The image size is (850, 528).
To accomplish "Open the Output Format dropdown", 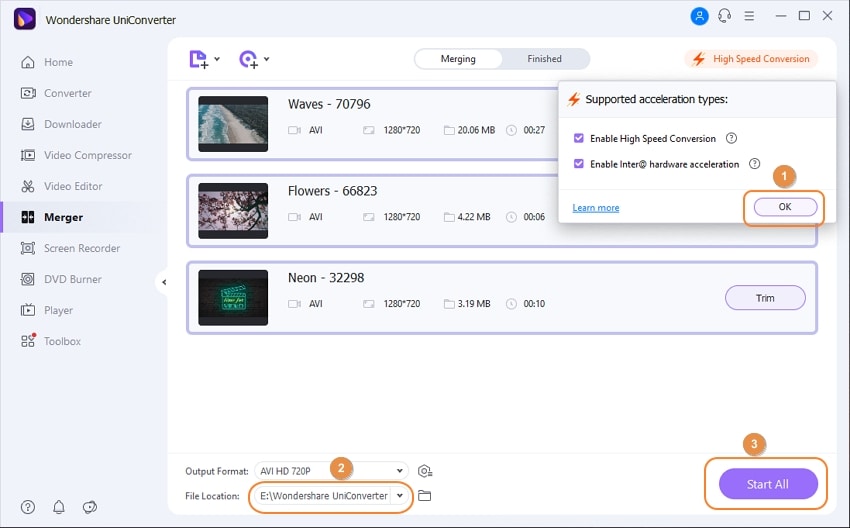I will tap(331, 471).
